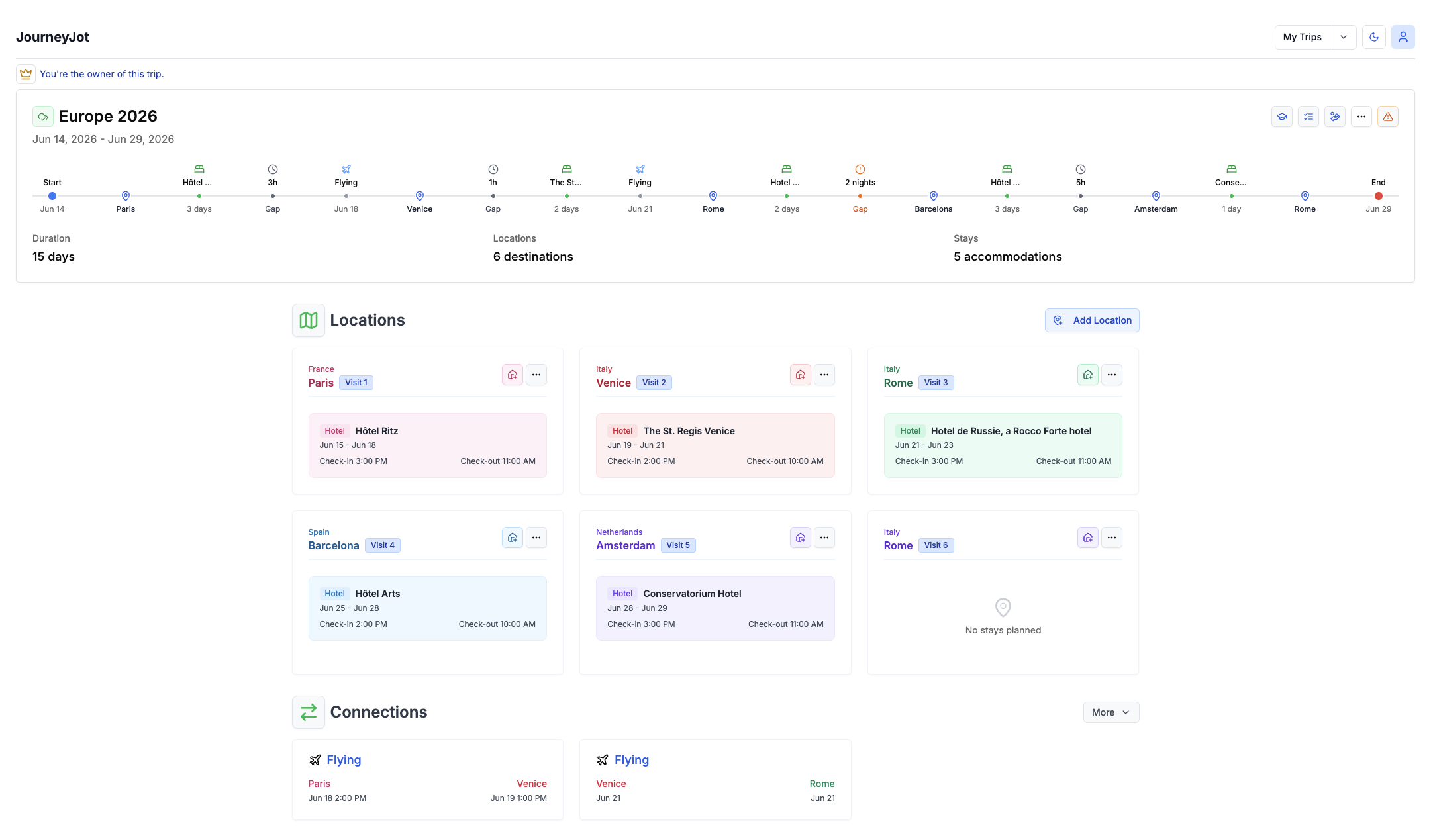Add a stay to Paris with the house icon

pos(512,374)
